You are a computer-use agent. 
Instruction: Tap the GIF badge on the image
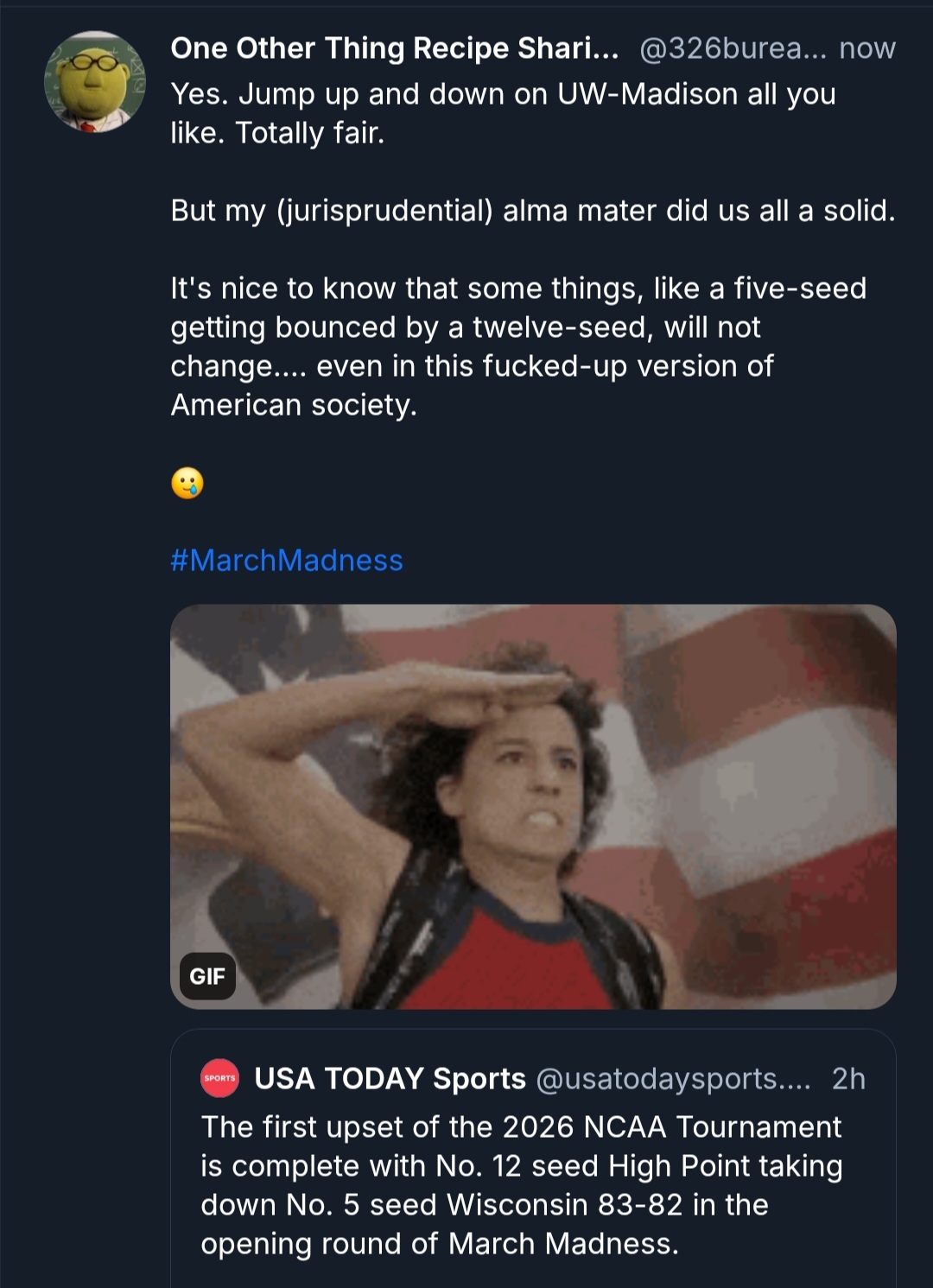(x=207, y=976)
